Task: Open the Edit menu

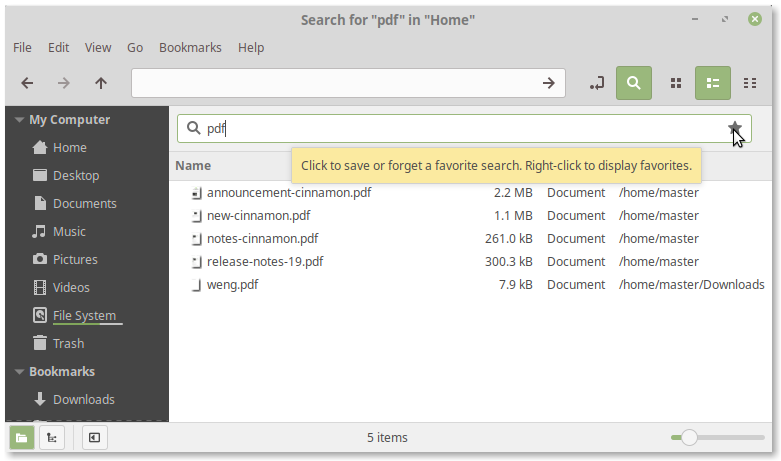Action: pyautogui.click(x=58, y=47)
